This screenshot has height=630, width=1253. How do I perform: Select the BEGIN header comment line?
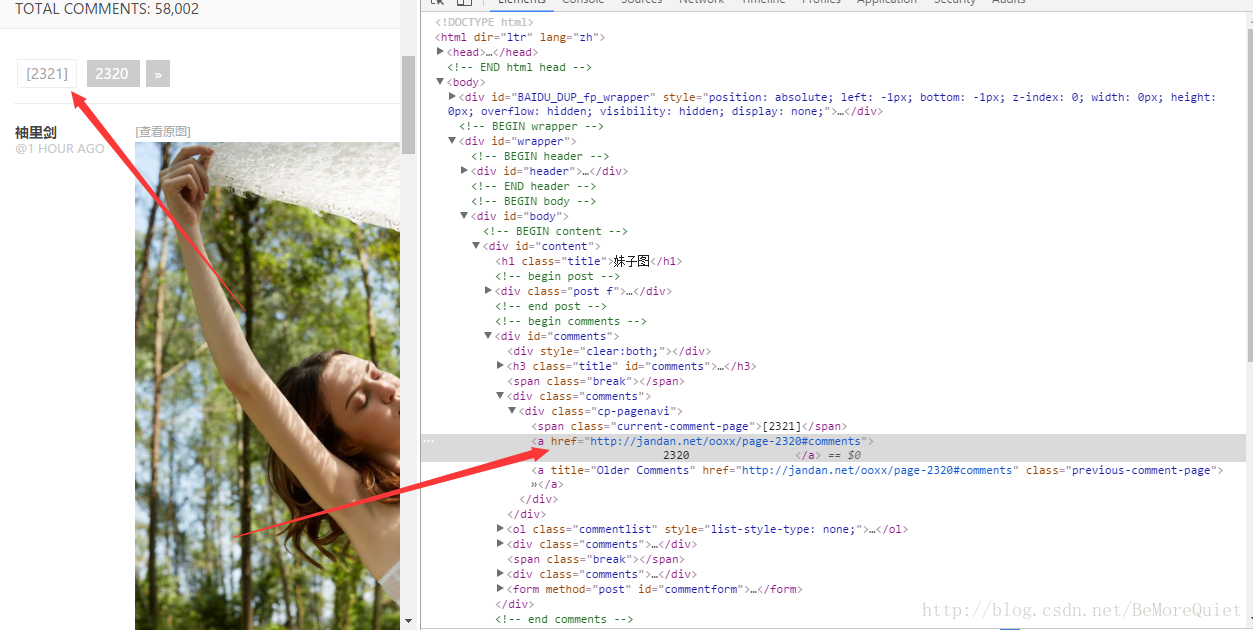pyautogui.click(x=540, y=156)
